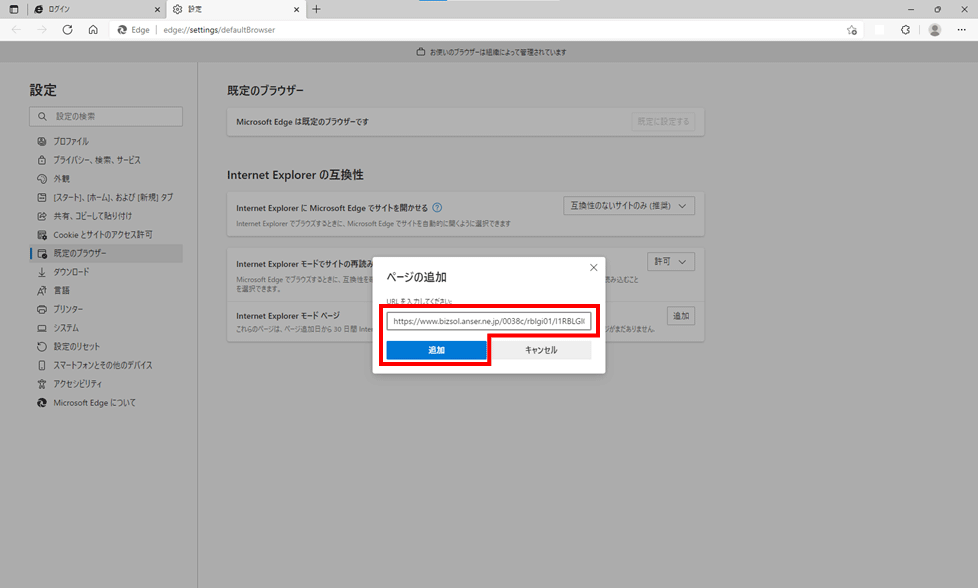Open a new tab with plus button

(x=316, y=9)
